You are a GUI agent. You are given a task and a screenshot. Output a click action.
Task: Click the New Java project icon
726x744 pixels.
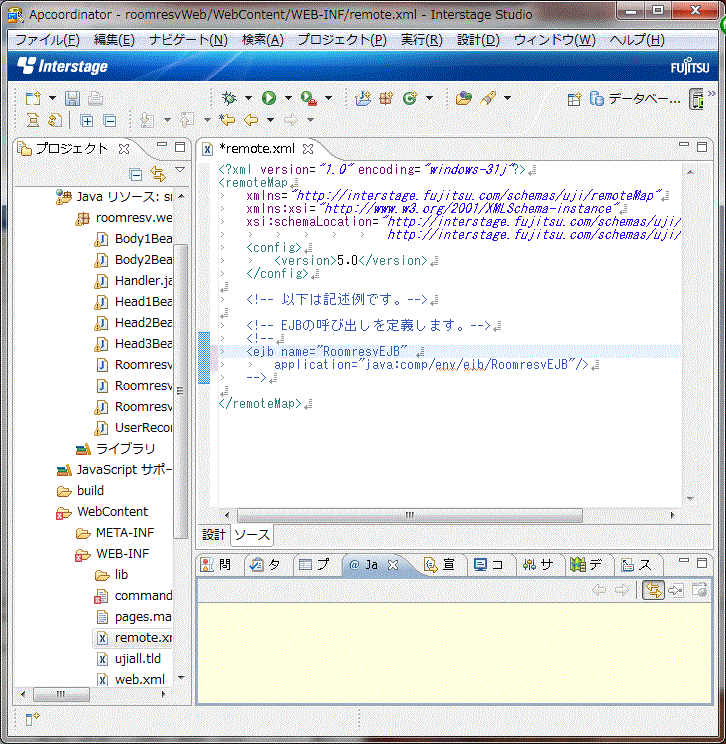click(363, 98)
